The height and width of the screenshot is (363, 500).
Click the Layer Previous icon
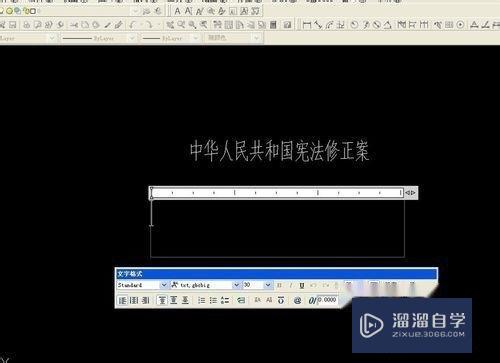coord(158,11)
